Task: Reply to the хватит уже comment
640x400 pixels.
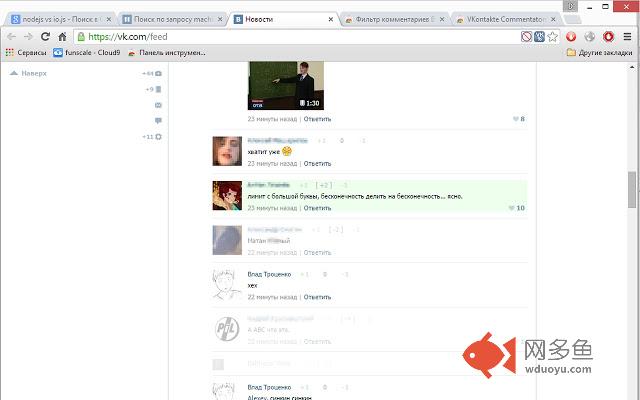Action: (x=317, y=164)
